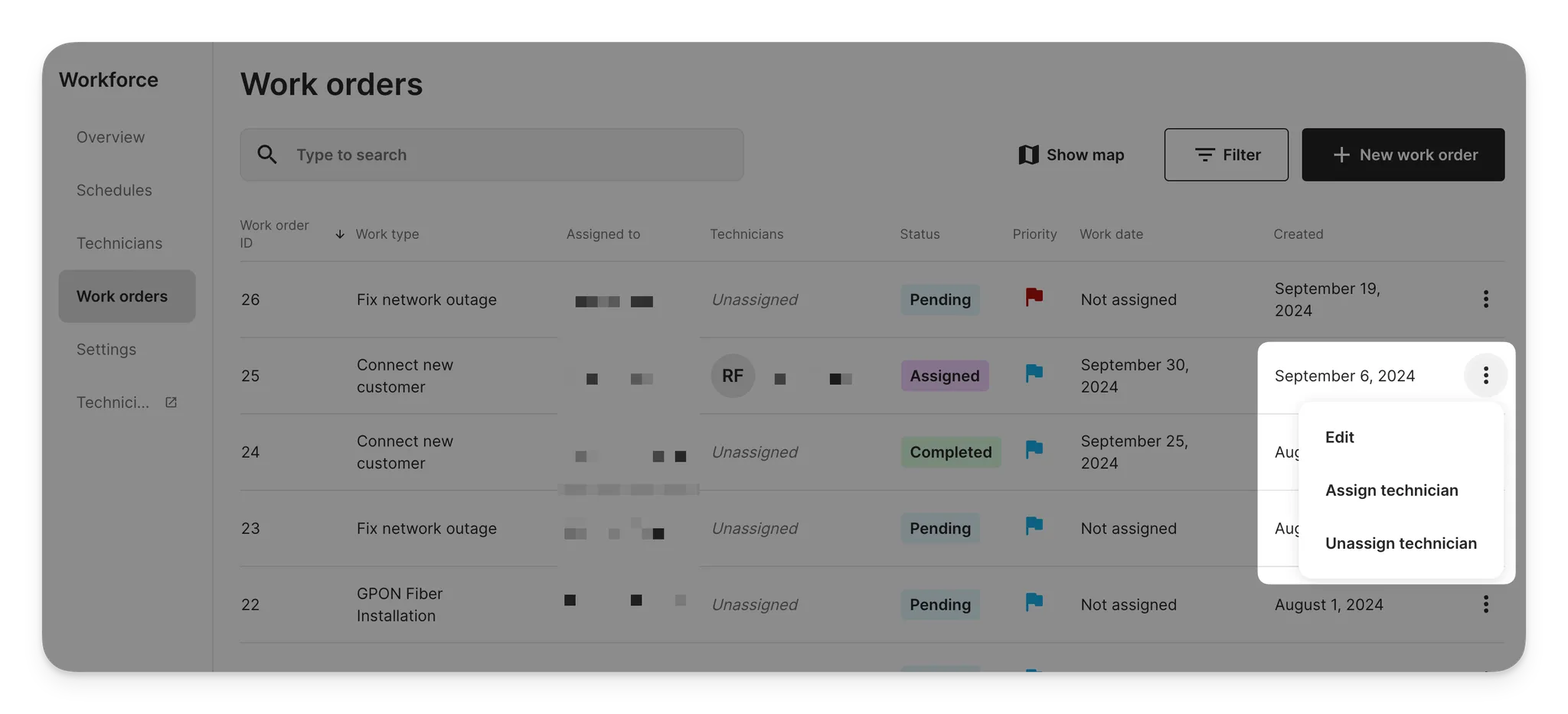Click the RF technician avatar

pos(733,376)
